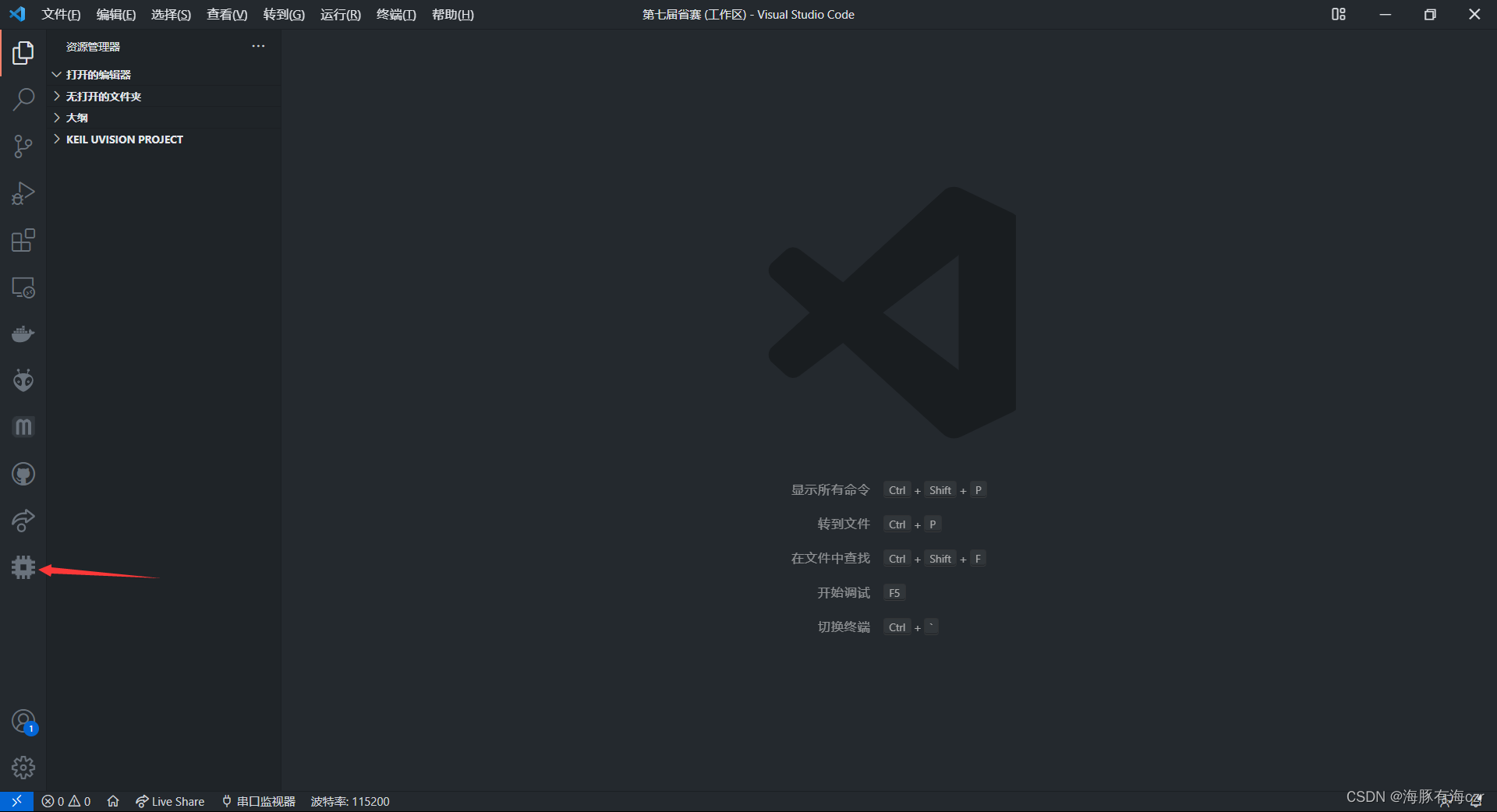Open the 文件(F) menu
The image size is (1497, 812).
(x=61, y=14)
